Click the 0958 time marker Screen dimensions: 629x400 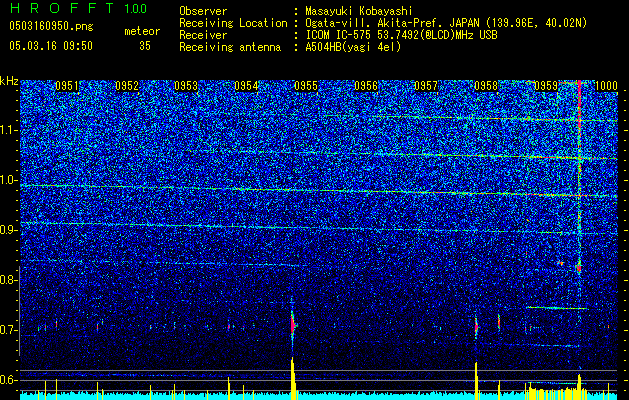point(486,86)
